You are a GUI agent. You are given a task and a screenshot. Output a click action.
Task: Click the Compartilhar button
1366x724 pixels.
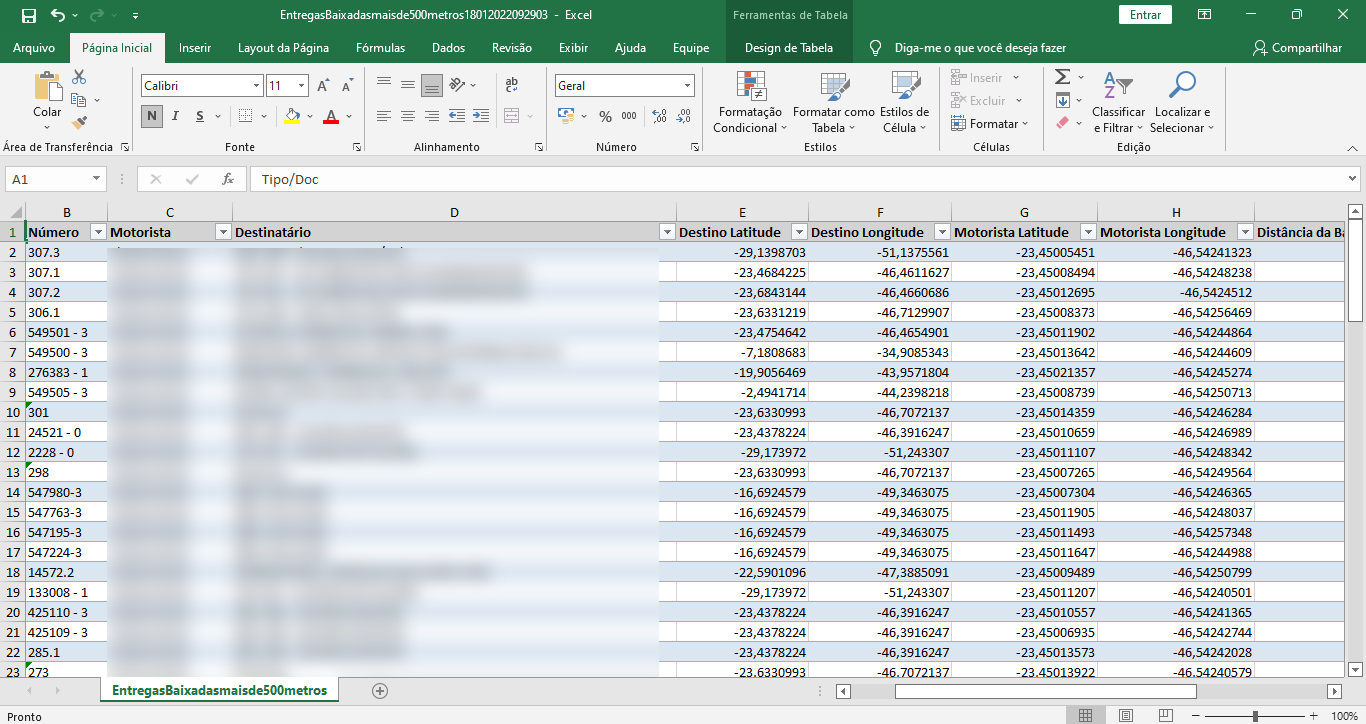[x=1297, y=48]
